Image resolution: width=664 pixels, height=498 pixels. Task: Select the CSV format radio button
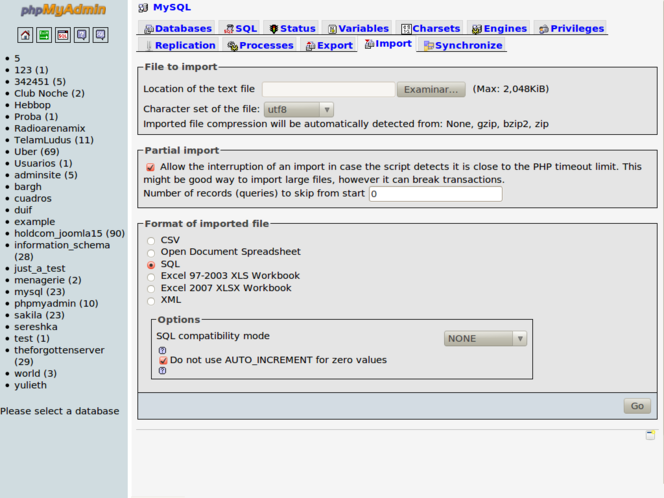151,240
